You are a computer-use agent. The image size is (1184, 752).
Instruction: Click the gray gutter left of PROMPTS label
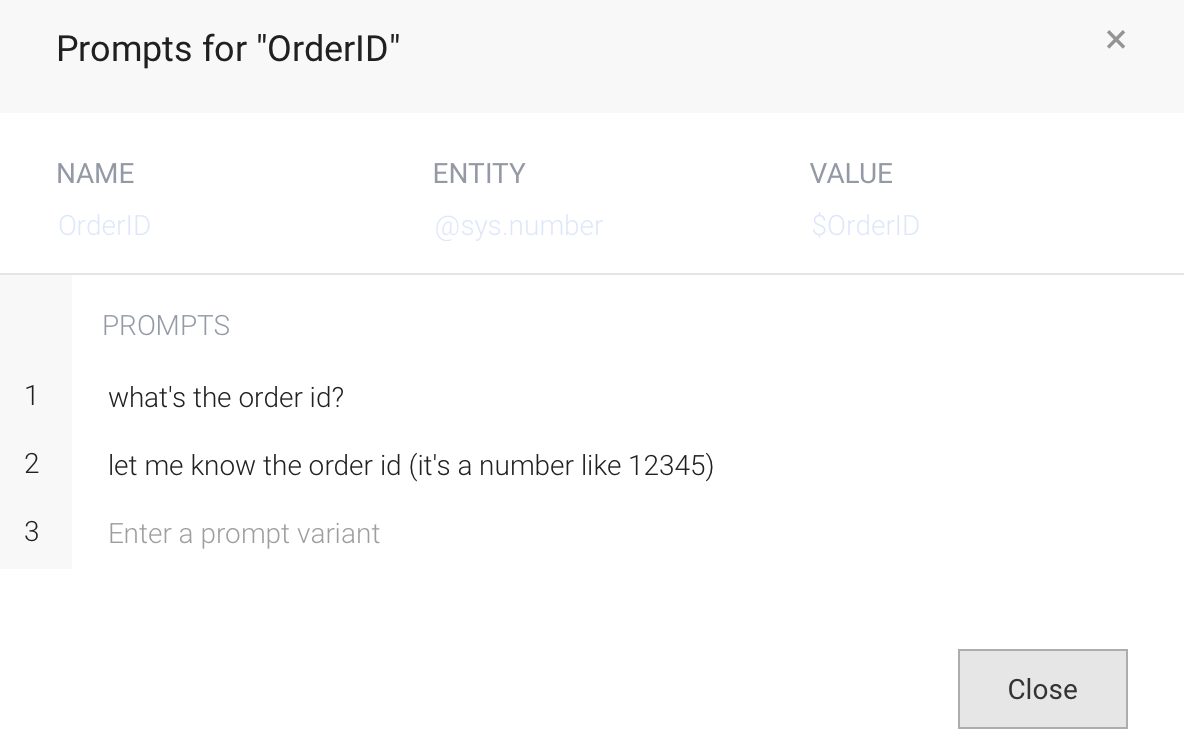[x=35, y=325]
